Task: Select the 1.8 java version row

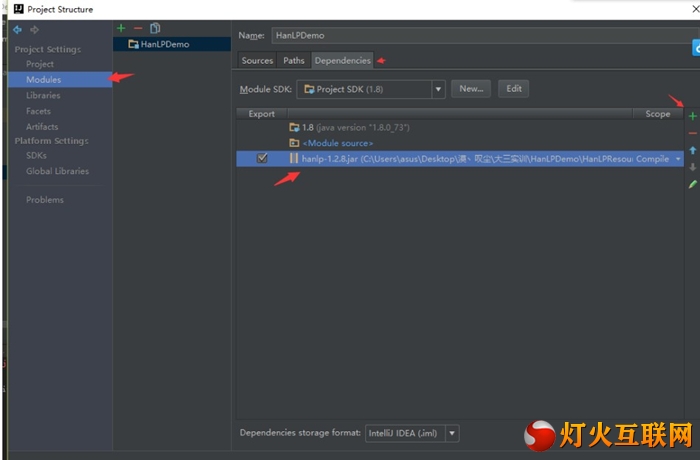Action: click(x=460, y=128)
